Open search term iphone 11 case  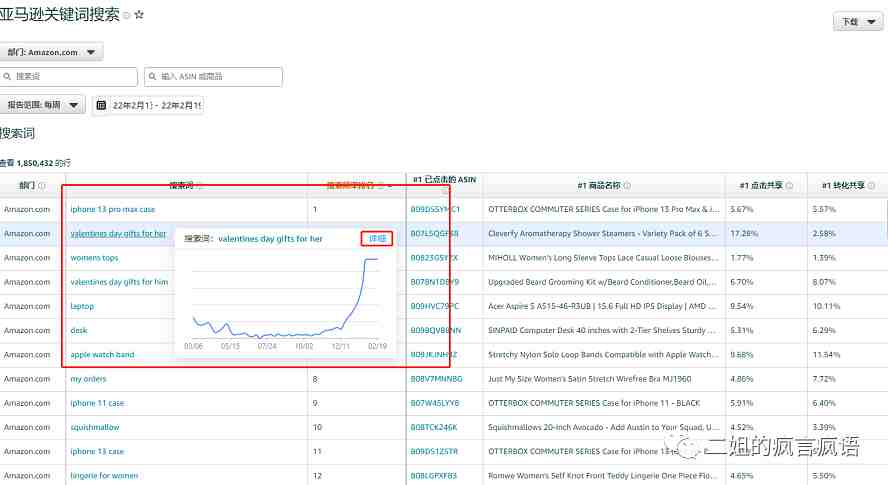tap(97, 403)
